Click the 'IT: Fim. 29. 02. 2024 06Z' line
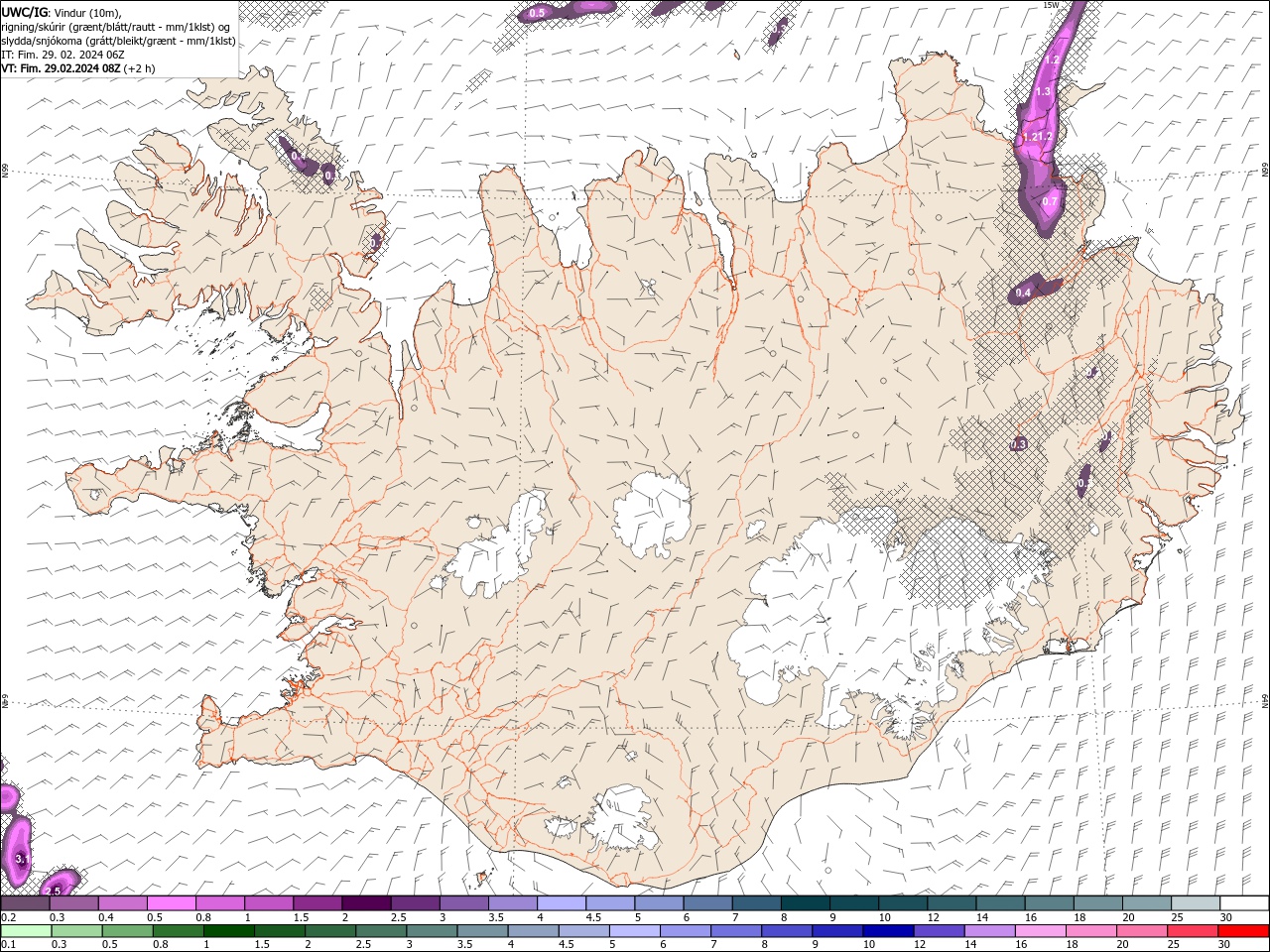This screenshot has height=952, width=1270. 63,55
